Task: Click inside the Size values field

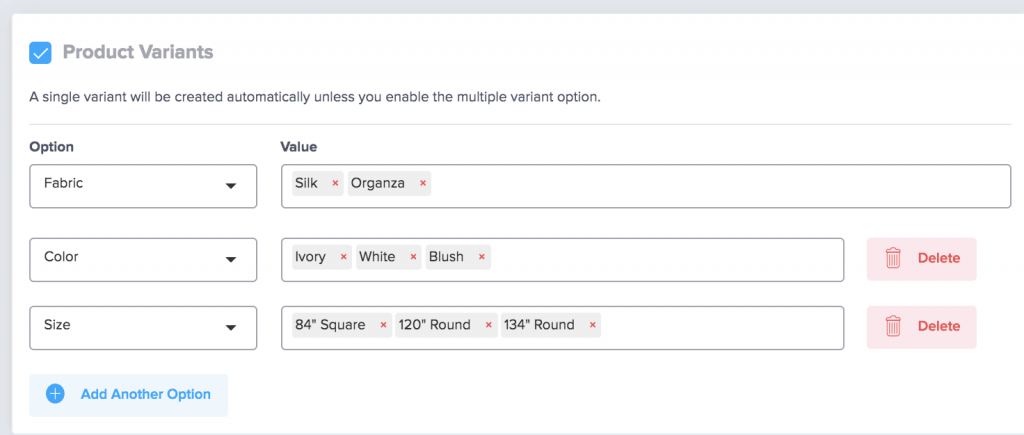Action: tap(720, 327)
